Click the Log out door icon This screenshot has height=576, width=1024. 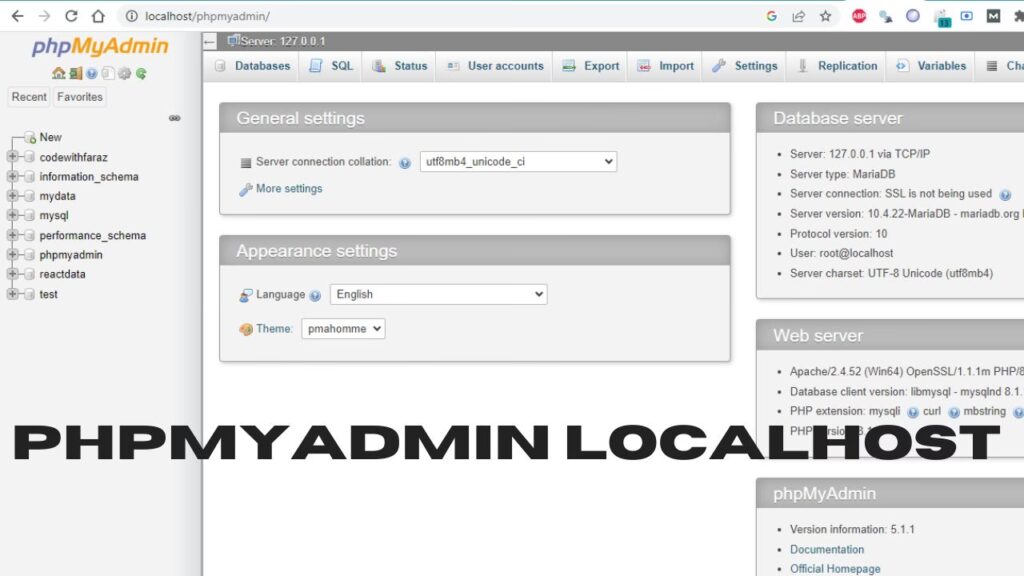tap(76, 73)
